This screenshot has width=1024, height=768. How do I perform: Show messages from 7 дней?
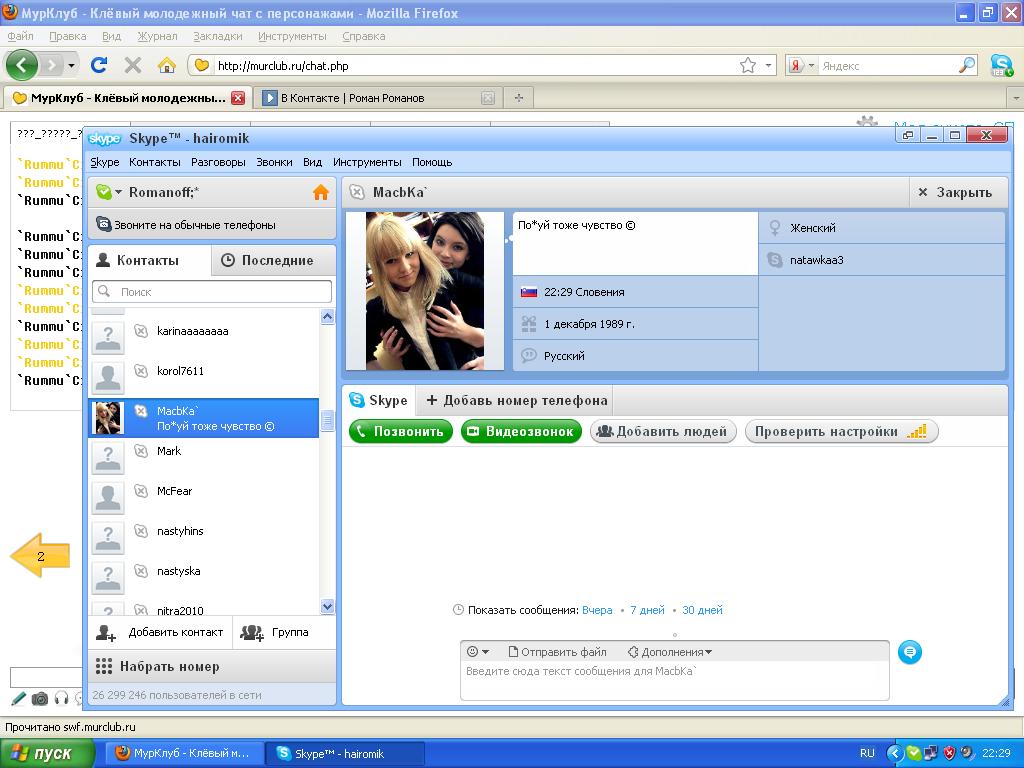pyautogui.click(x=647, y=610)
